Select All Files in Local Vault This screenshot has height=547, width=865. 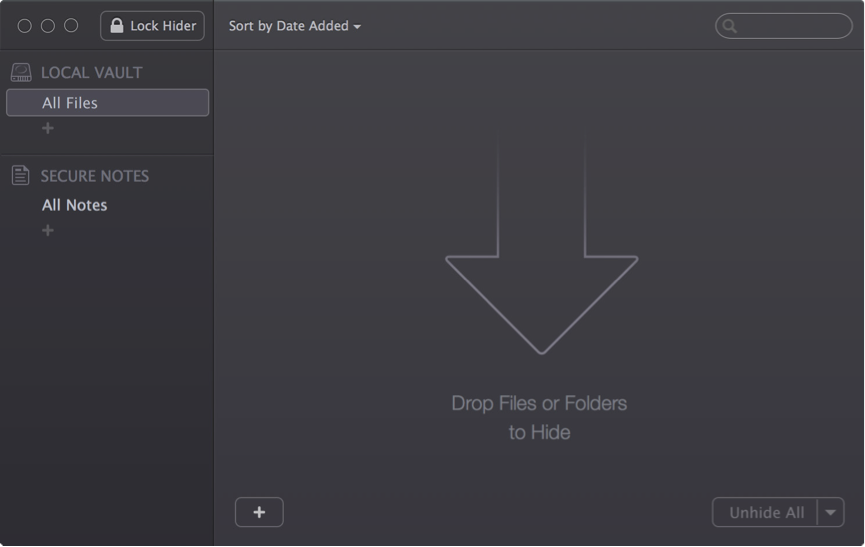108,103
